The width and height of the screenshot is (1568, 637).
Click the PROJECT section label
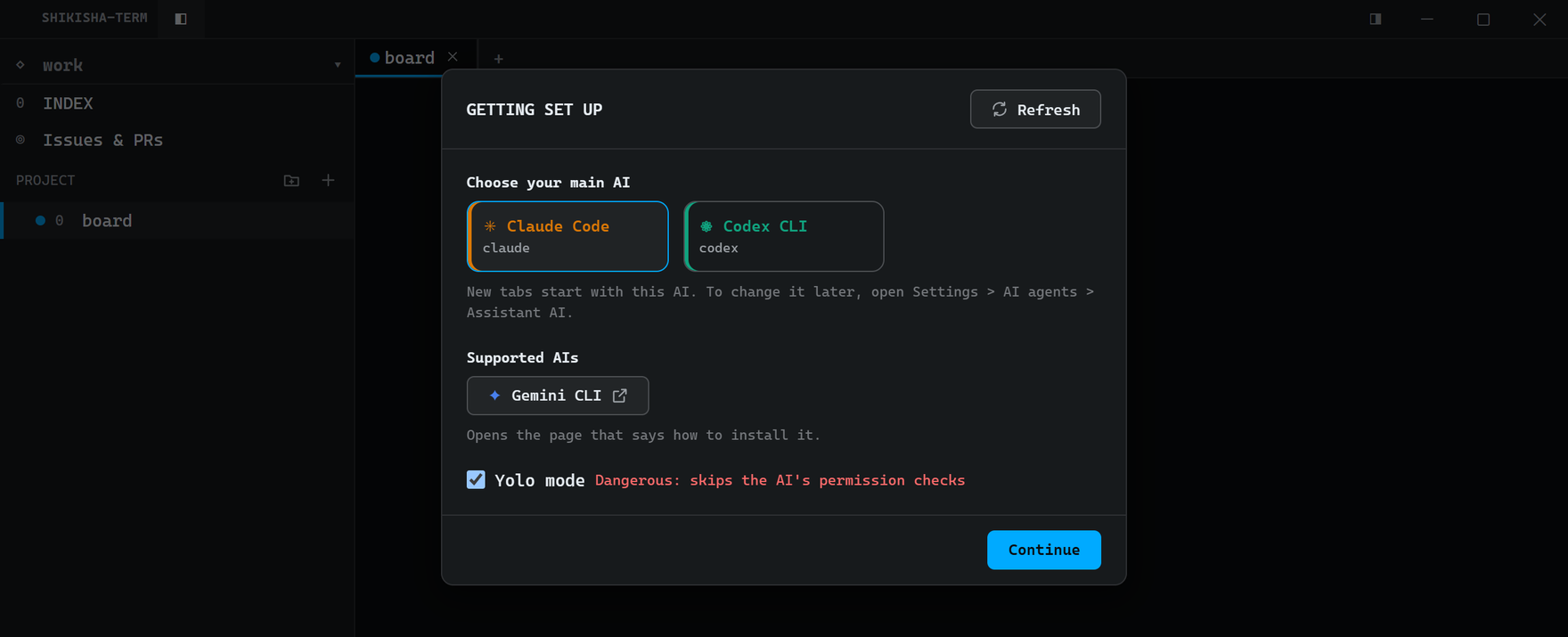45,180
